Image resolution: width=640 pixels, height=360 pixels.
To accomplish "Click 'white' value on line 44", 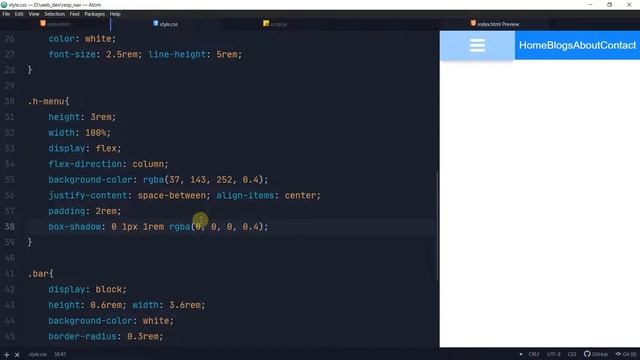I will pyautogui.click(x=156, y=321).
